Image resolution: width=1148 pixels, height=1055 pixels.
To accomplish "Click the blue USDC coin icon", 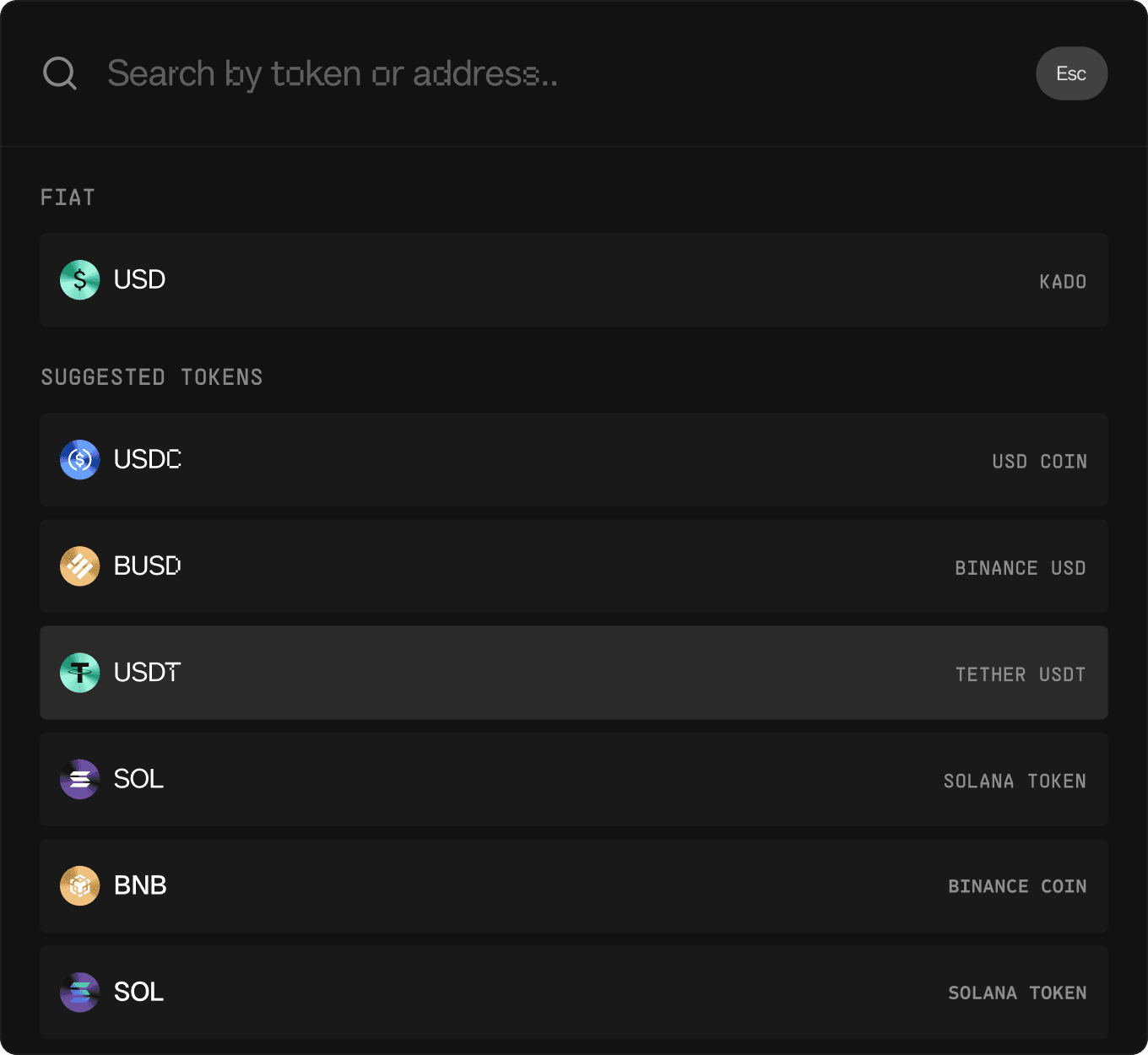I will coord(80,460).
